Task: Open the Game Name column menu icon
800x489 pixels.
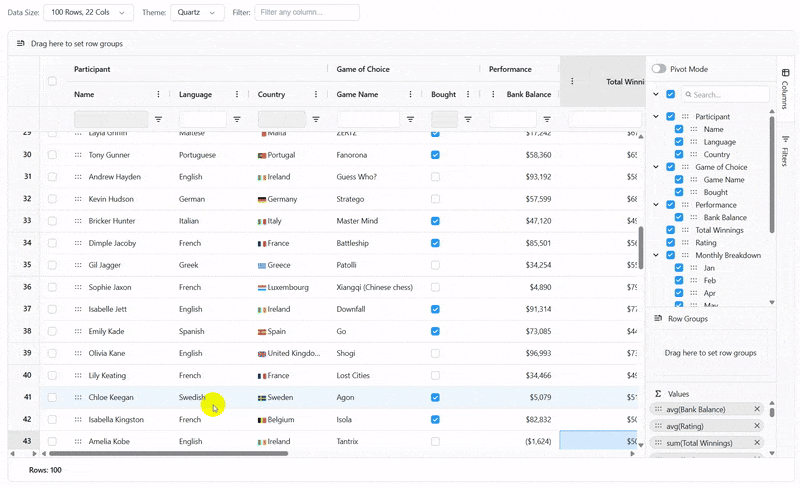Action: click(x=410, y=94)
